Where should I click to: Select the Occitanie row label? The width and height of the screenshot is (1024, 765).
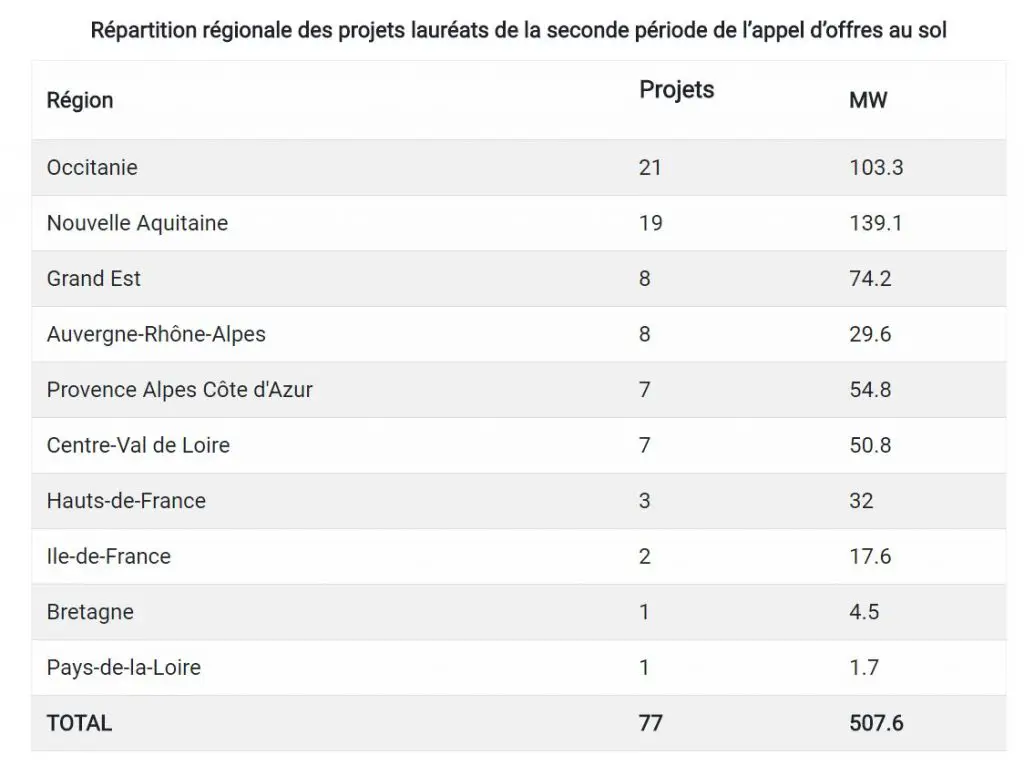pyautogui.click(x=92, y=167)
